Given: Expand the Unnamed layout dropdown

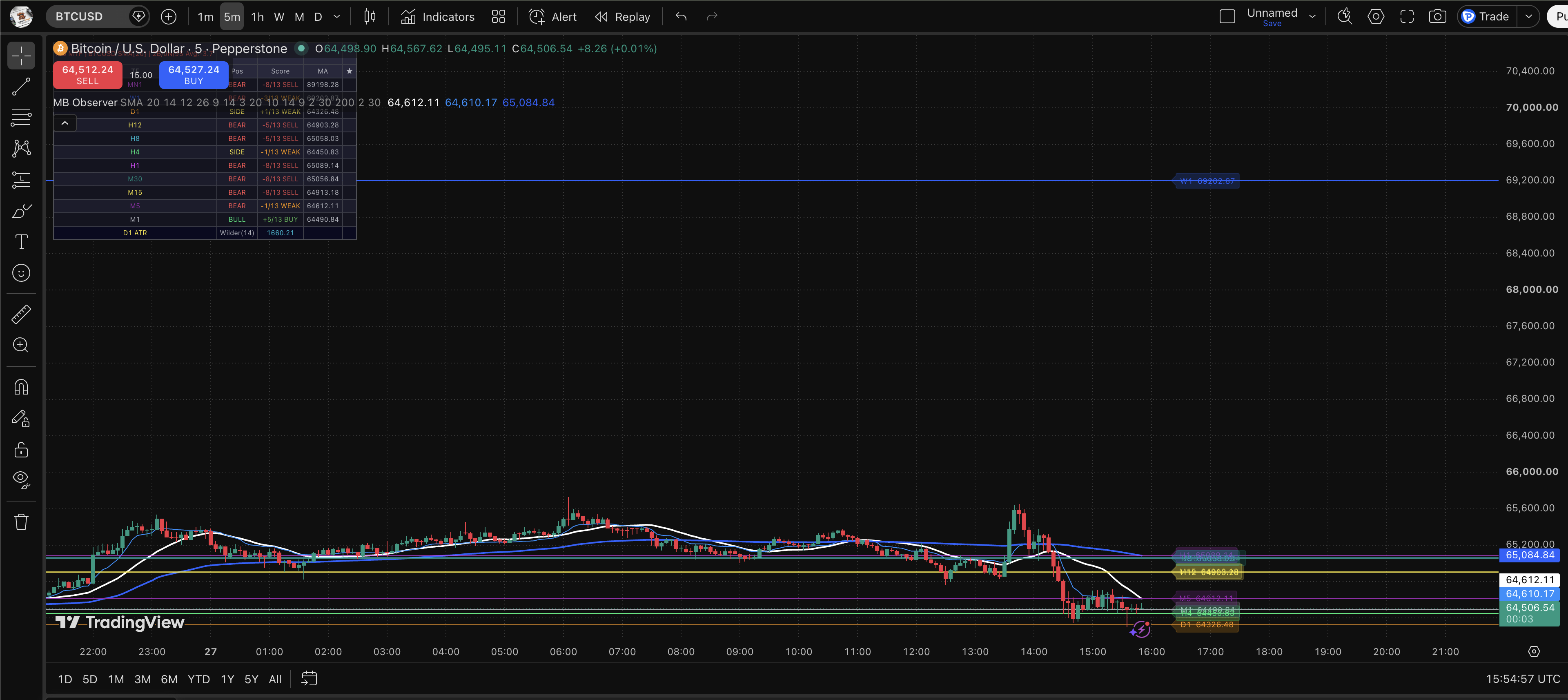Looking at the screenshot, I should [1312, 16].
